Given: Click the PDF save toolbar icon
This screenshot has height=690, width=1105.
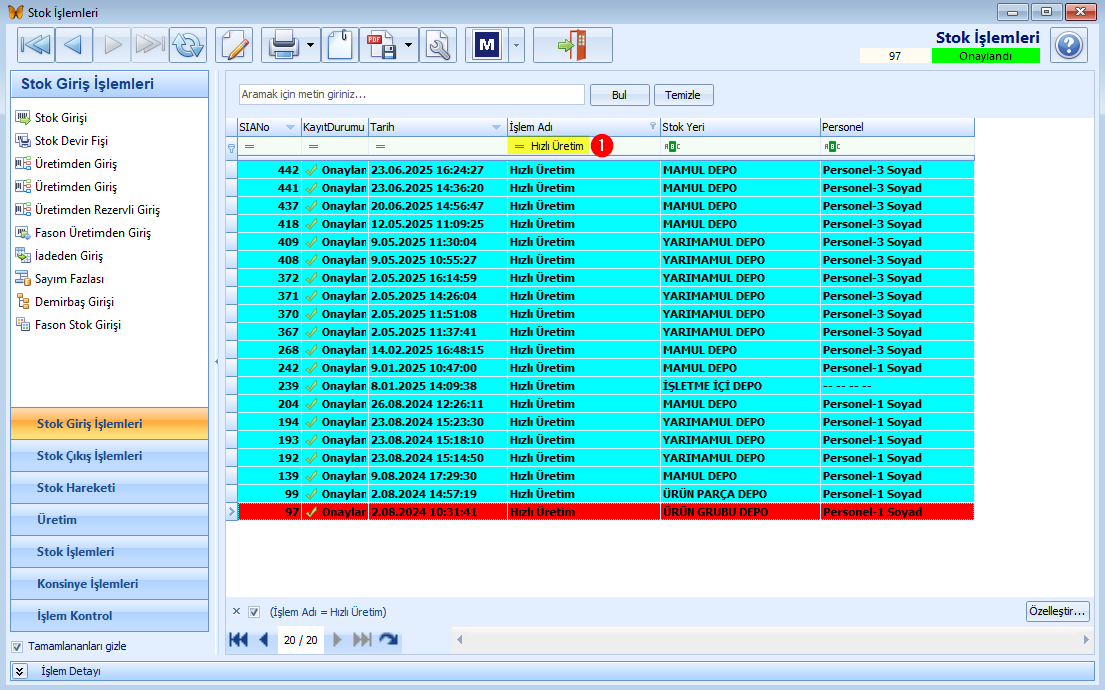Looking at the screenshot, I should pyautogui.click(x=381, y=45).
